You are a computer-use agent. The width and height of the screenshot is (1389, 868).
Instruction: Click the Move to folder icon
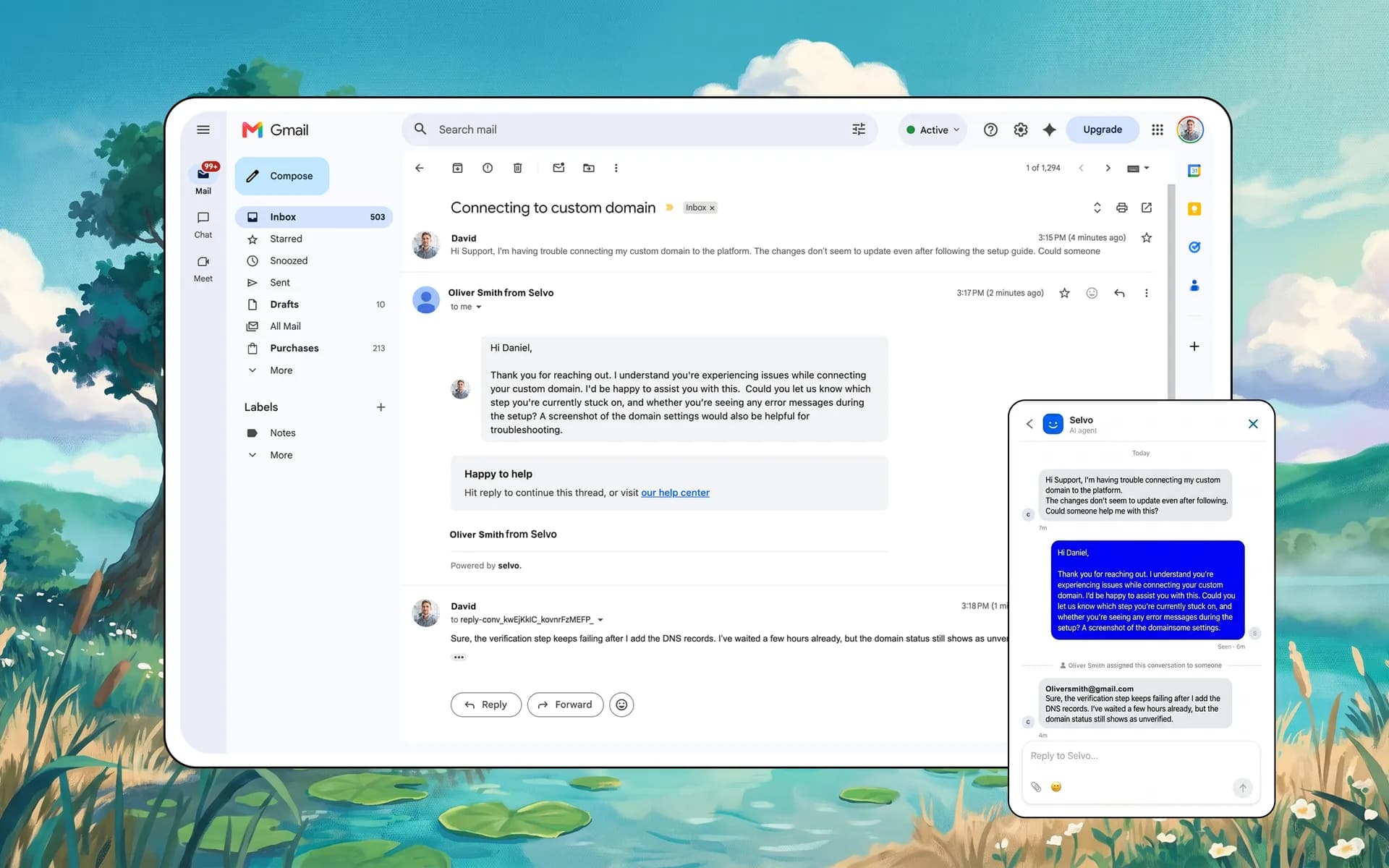[589, 168]
